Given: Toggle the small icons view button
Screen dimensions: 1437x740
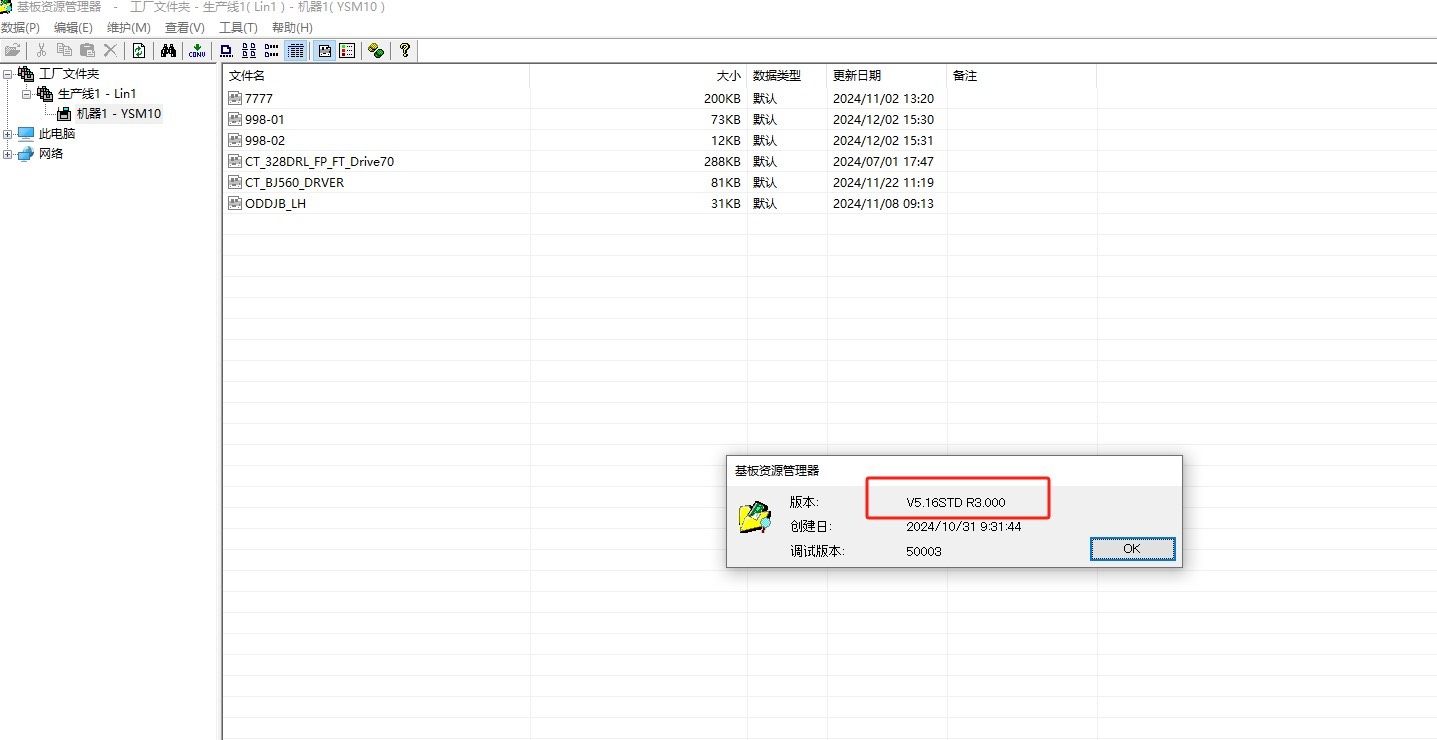Looking at the screenshot, I should [x=249, y=50].
